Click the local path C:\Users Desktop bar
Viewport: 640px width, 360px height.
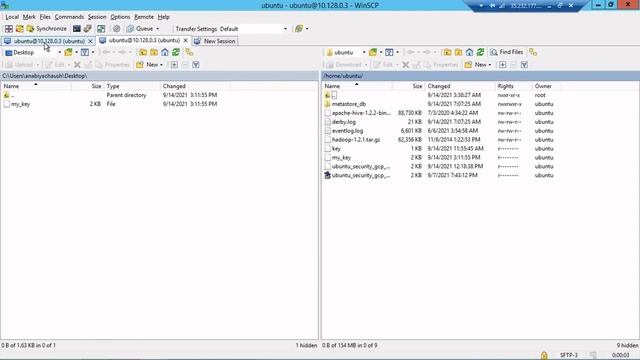coord(159,76)
